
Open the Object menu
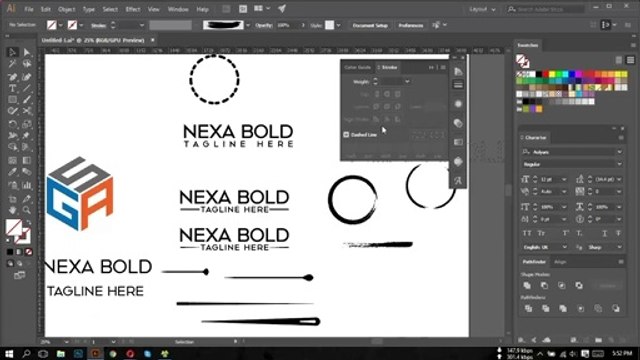[66, 9]
